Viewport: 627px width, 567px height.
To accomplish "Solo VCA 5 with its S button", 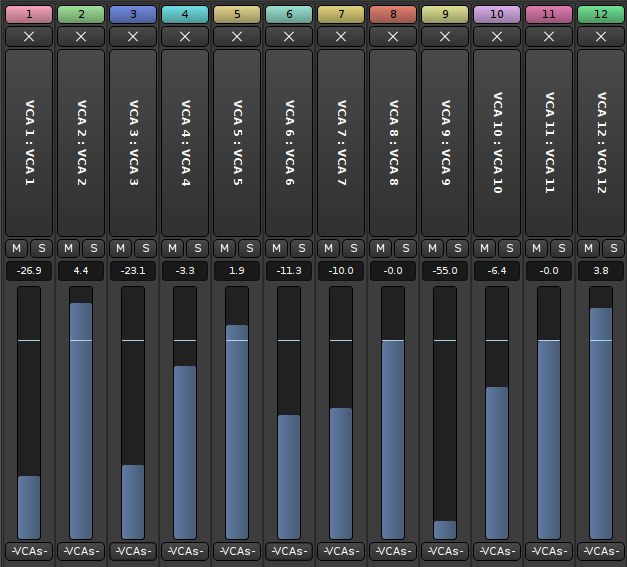I will (249, 248).
